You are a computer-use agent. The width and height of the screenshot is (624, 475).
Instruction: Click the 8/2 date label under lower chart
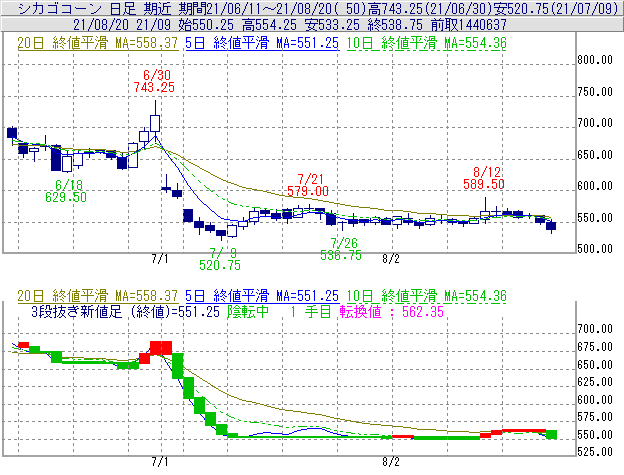click(391, 462)
